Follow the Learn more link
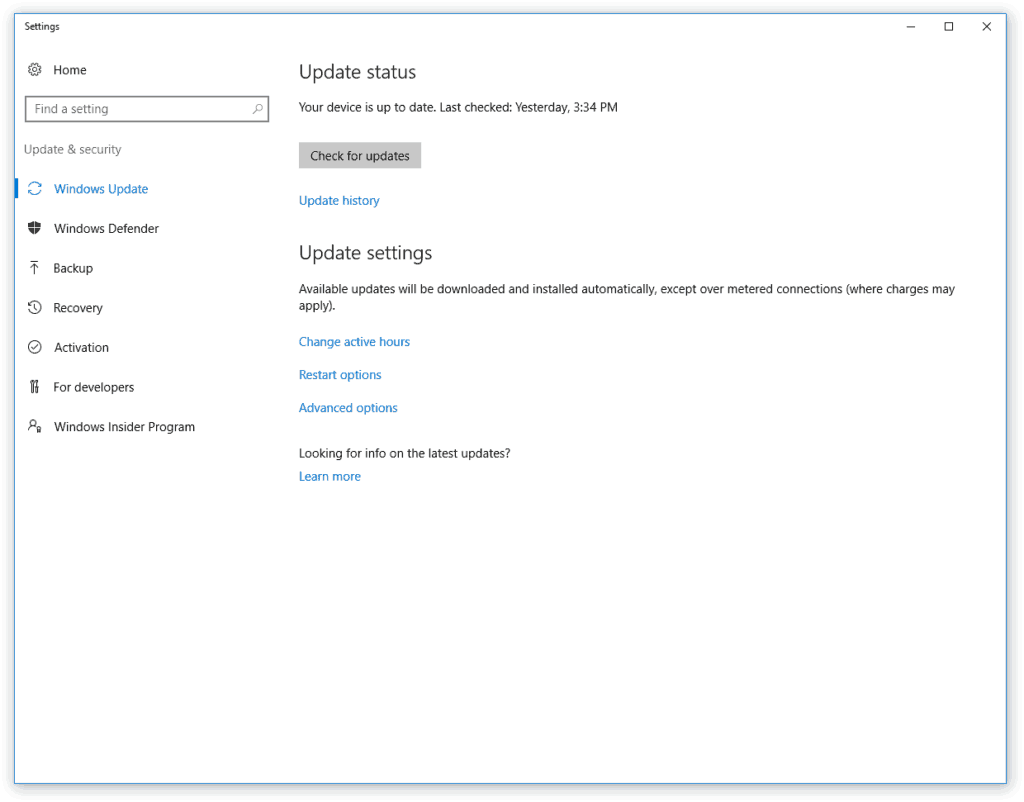The image size is (1024, 802). tap(329, 477)
